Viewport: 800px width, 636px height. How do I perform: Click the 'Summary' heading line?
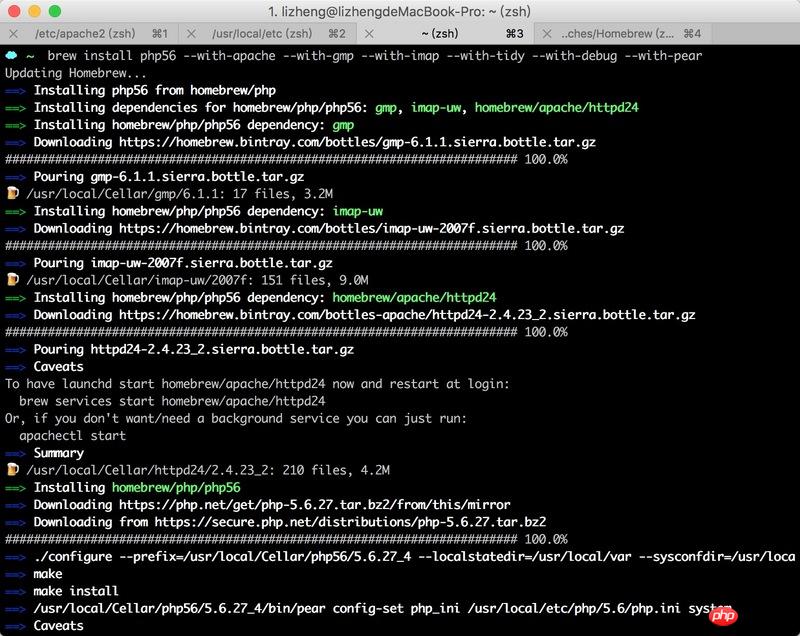point(59,453)
